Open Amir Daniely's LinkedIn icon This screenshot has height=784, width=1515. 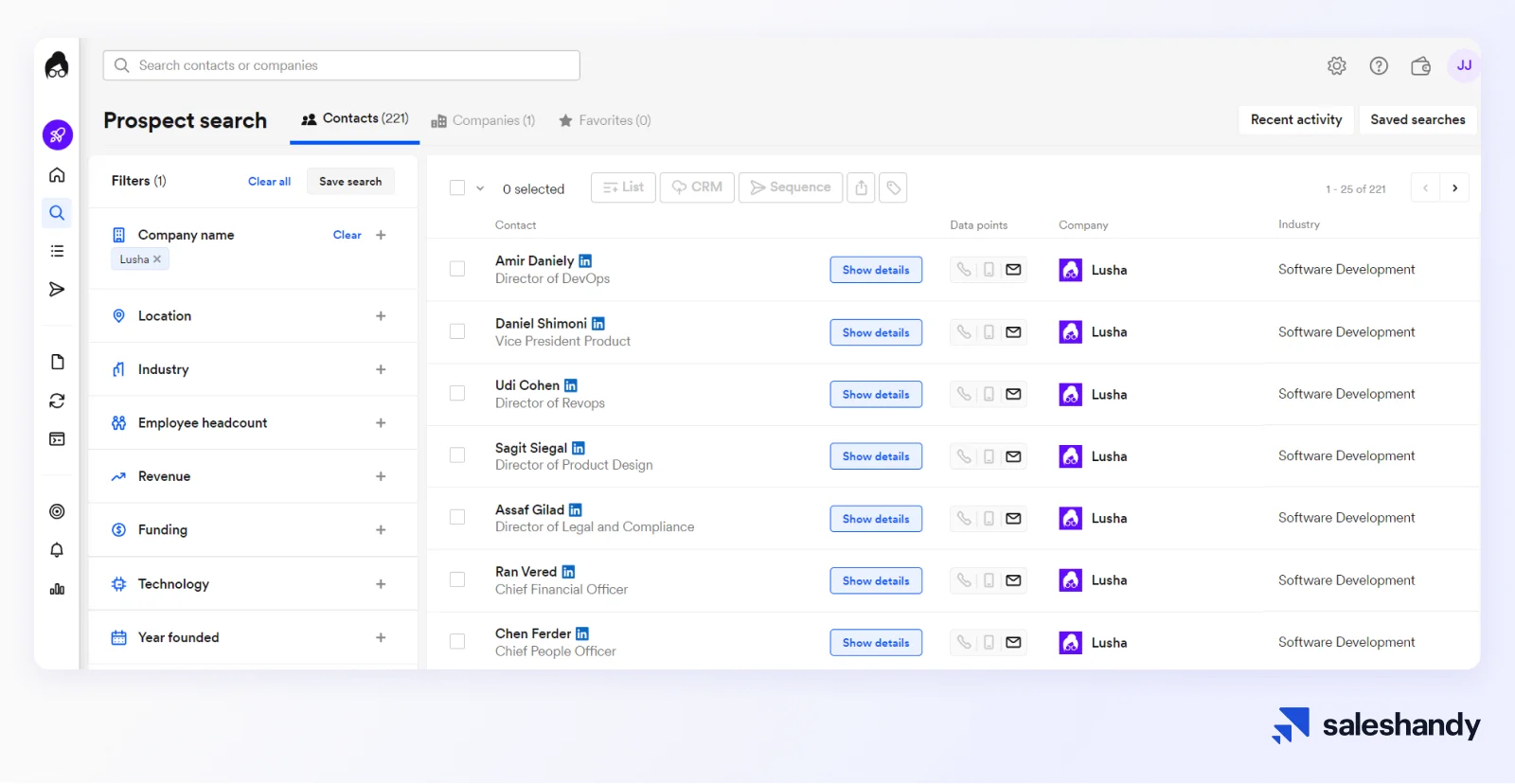click(585, 260)
